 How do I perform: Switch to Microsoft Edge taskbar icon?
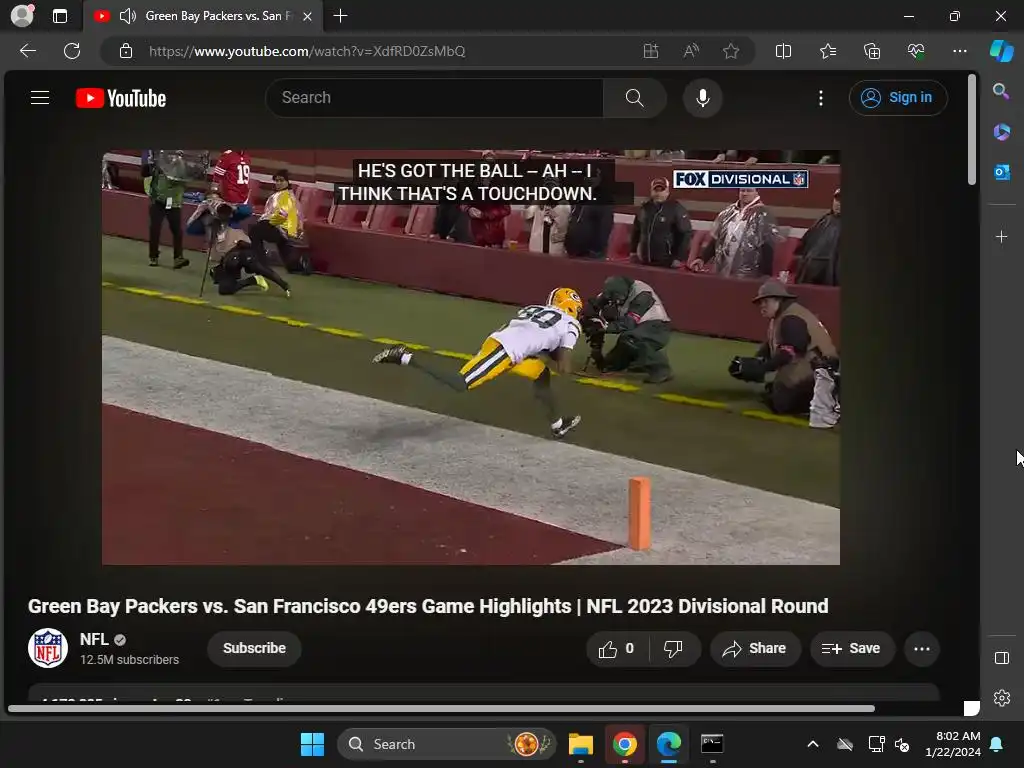click(668, 744)
